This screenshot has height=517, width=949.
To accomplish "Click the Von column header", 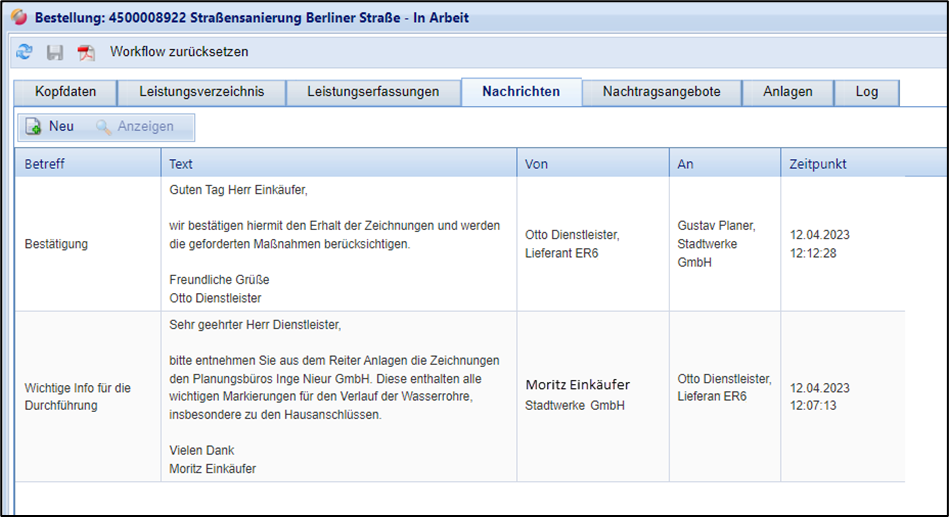I will (x=592, y=164).
